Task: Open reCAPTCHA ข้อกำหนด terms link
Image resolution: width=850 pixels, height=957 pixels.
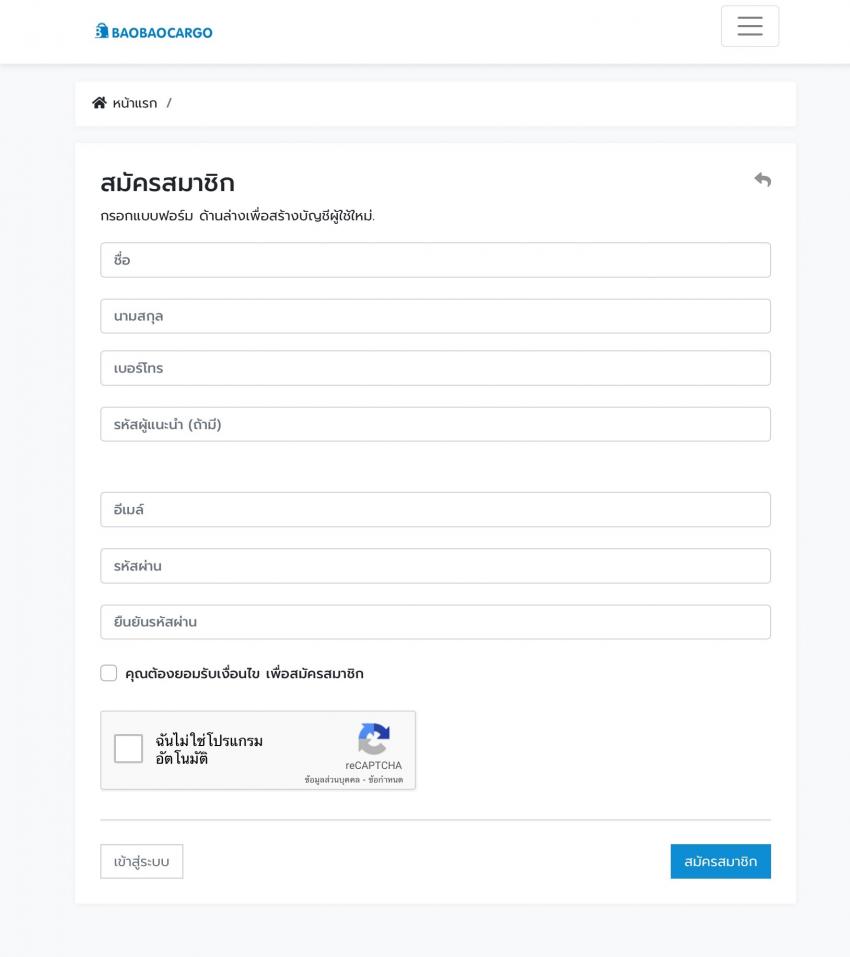Action: [x=386, y=779]
